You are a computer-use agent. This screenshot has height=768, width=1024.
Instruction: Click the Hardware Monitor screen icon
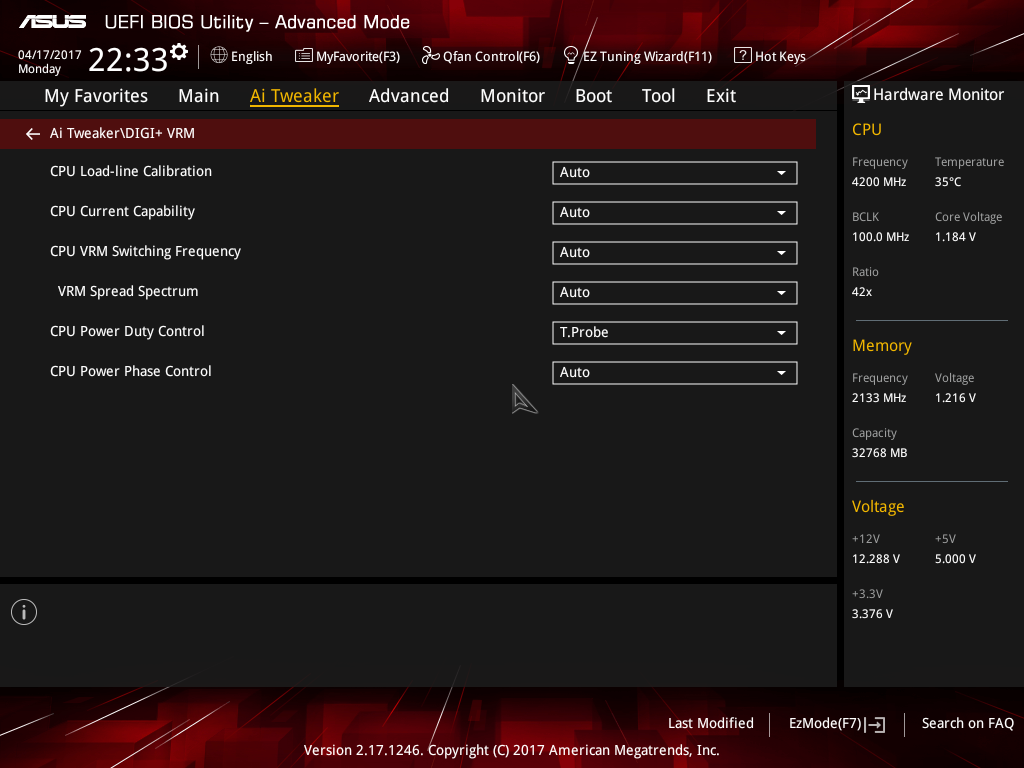(861, 95)
